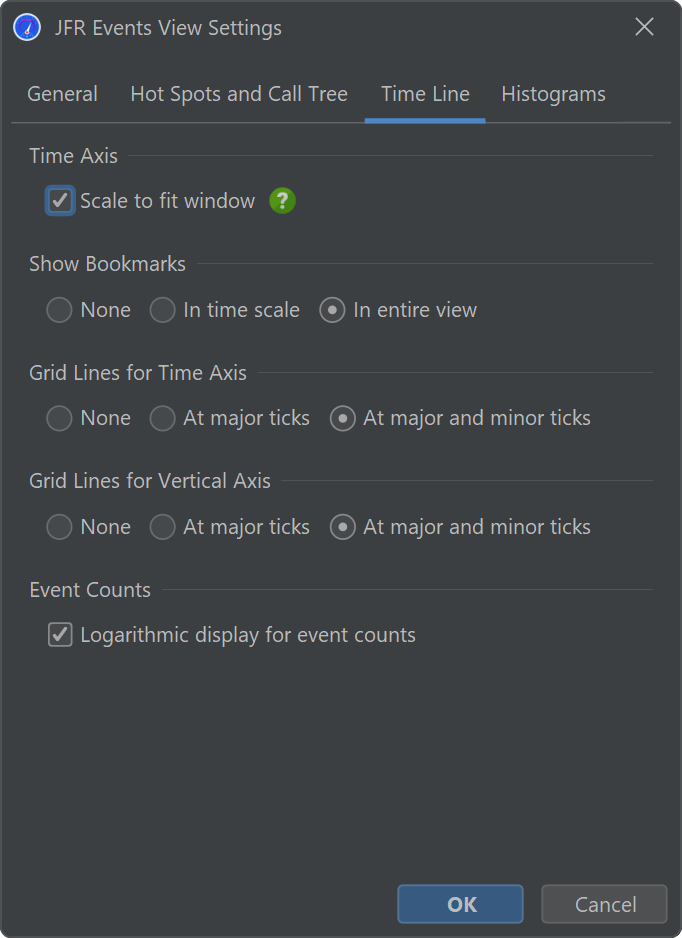
Task: Set Vertical Axis grid lines to None
Action: (60, 527)
